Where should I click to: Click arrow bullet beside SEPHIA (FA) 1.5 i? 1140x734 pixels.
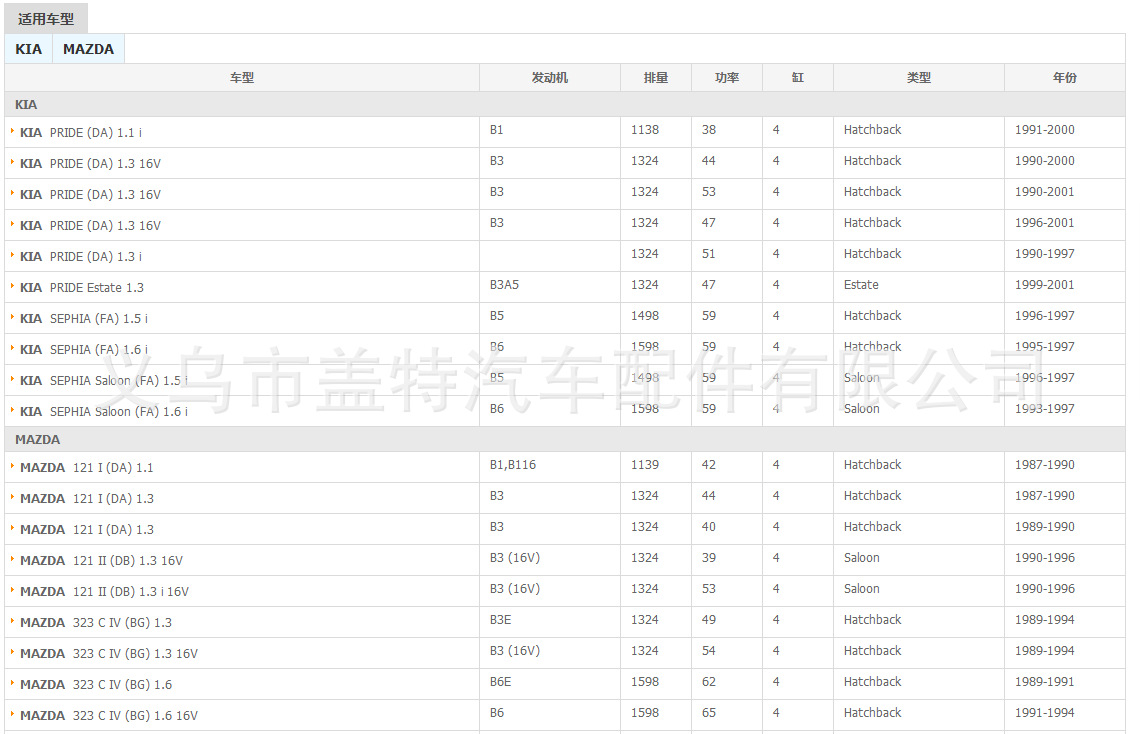(x=12, y=318)
